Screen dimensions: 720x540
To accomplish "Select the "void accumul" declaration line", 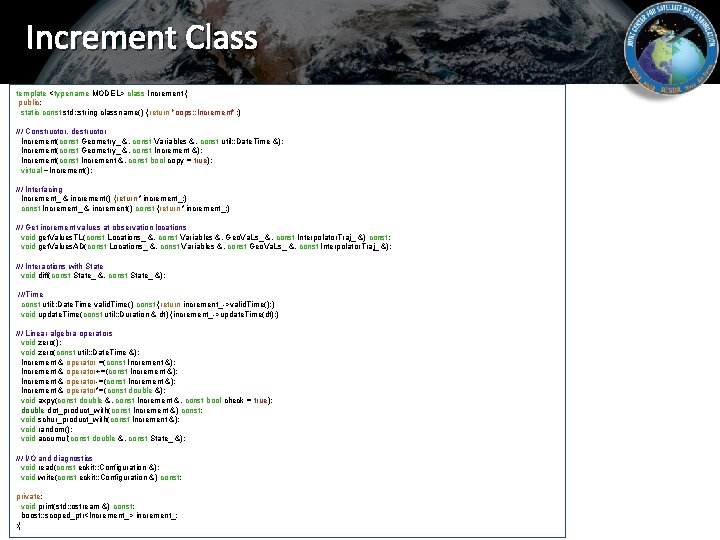I will coord(103,439).
